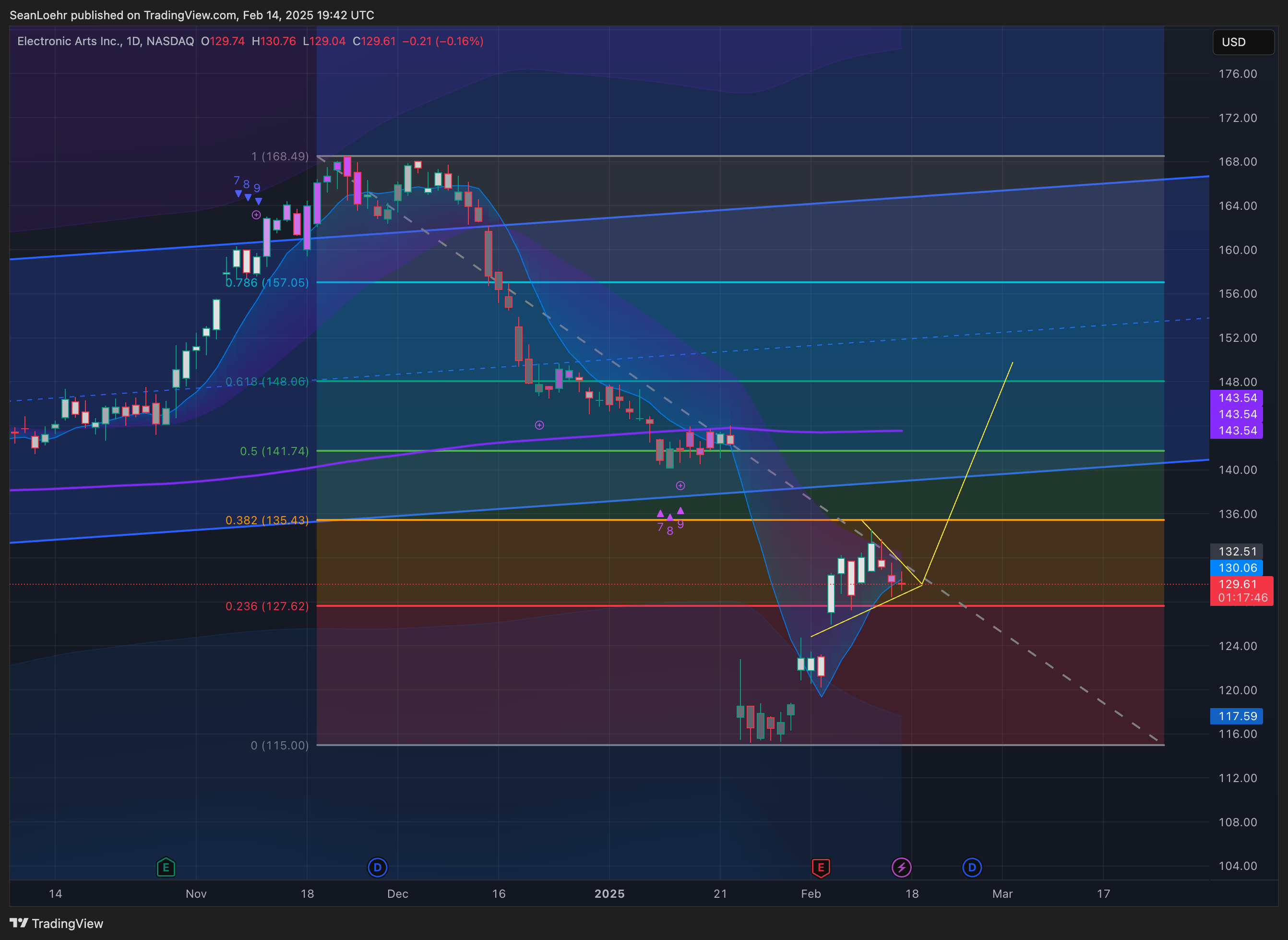Click the purple lightning bolt event marker
This screenshot has height=940, width=1288.
901,867
